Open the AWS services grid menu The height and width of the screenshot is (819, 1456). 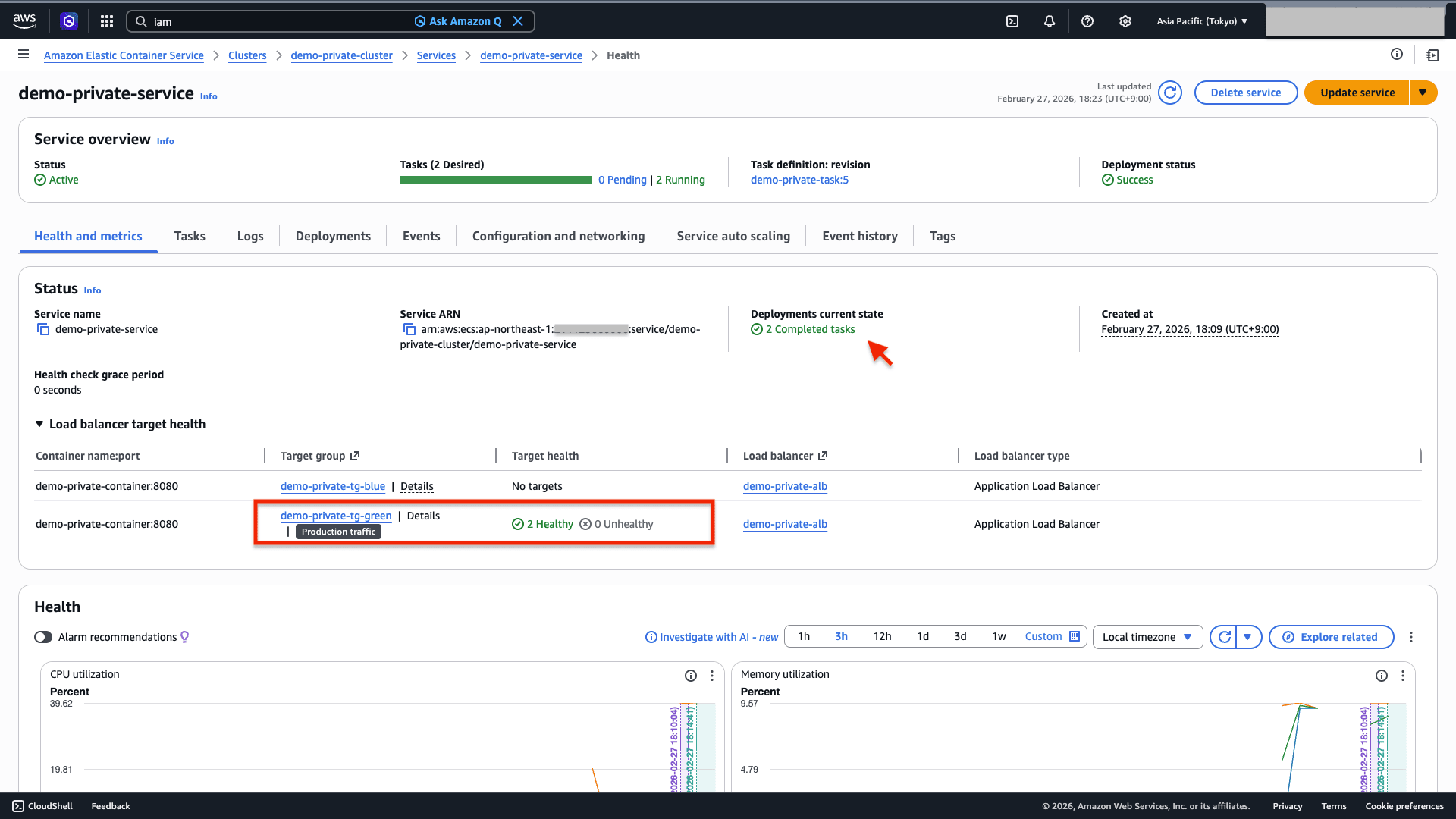(107, 21)
